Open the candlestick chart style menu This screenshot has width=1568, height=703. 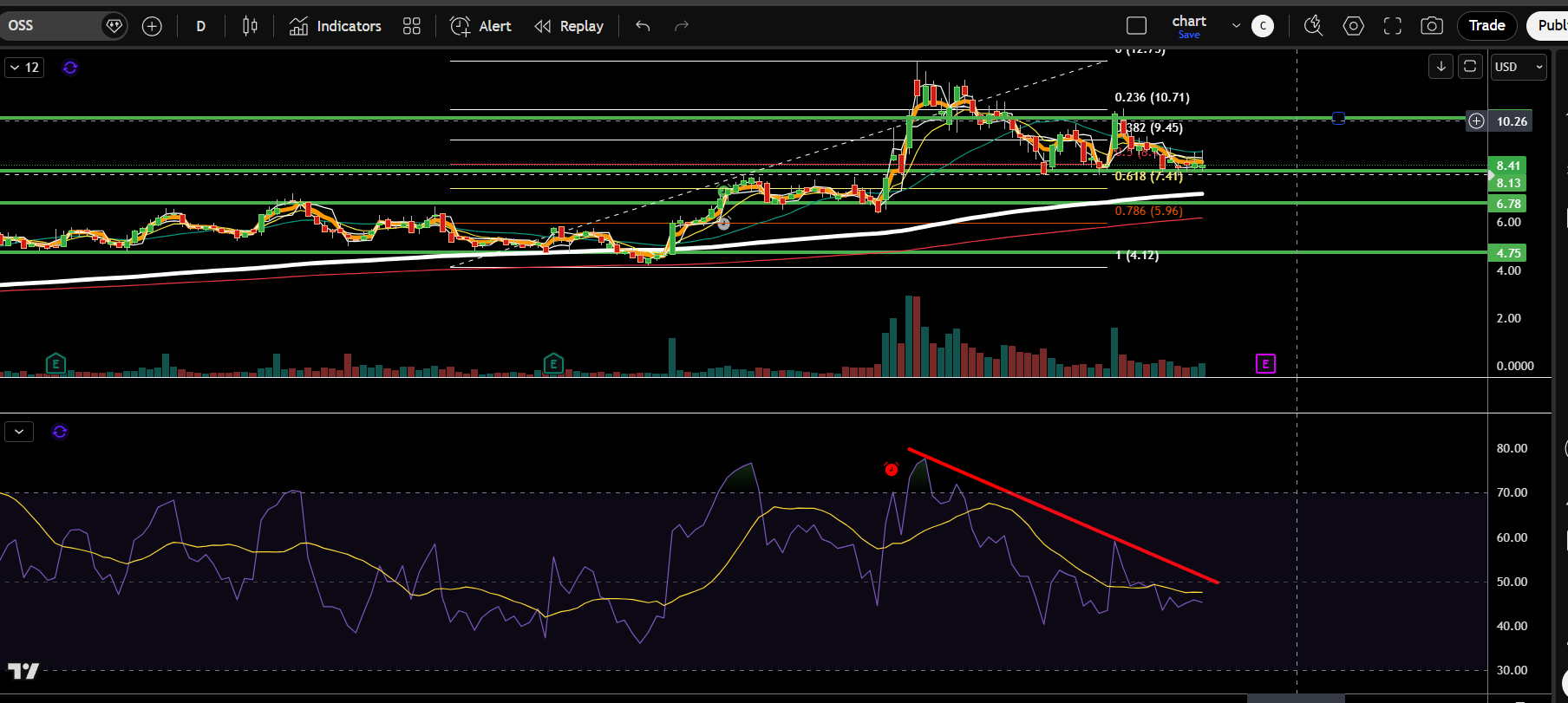tap(250, 26)
